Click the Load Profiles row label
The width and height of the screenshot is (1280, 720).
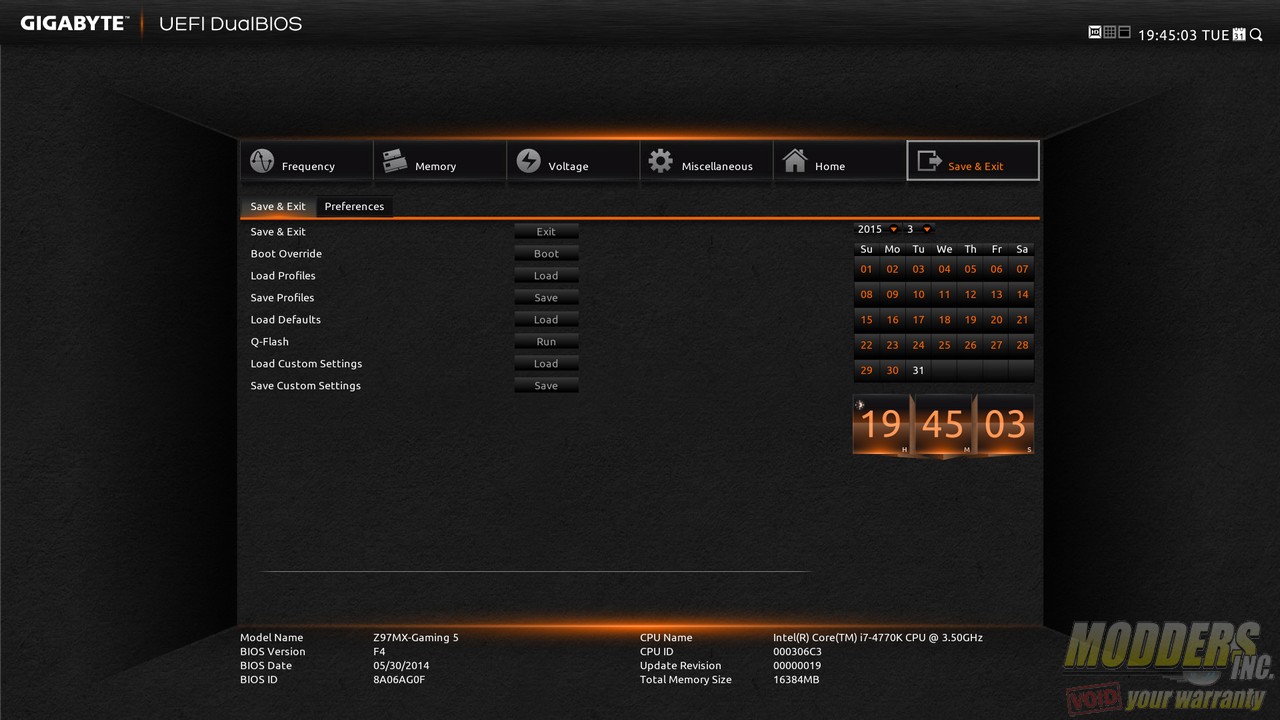283,276
